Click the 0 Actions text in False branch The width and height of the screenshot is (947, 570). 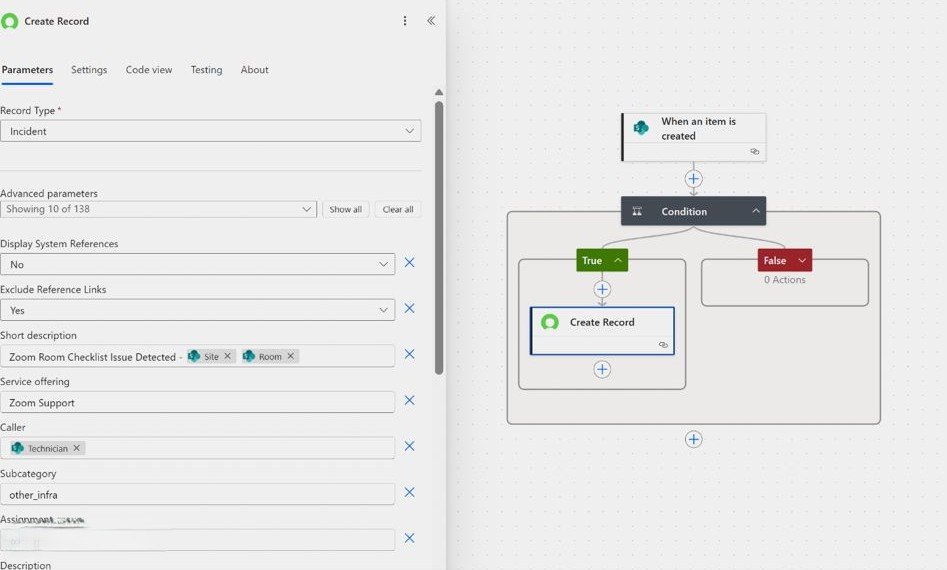[x=785, y=280]
